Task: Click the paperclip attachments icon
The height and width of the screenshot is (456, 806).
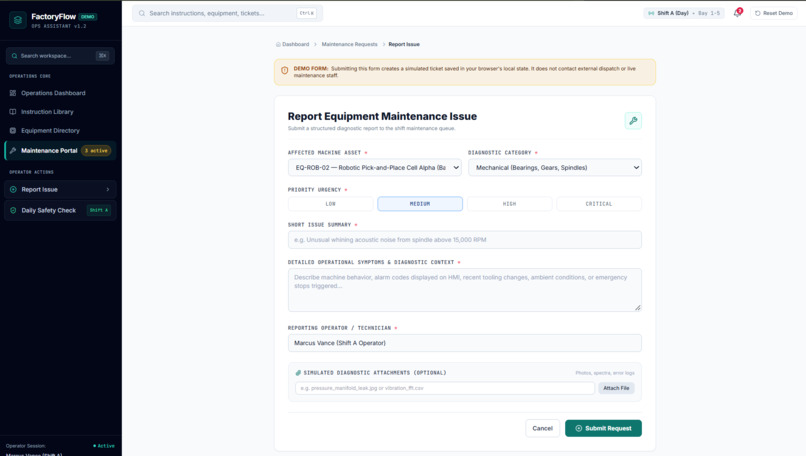Action: [x=298, y=373]
